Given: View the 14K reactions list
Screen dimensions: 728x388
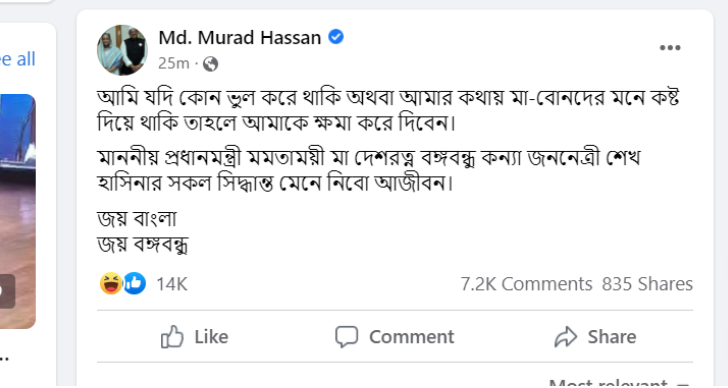Looking at the screenshot, I should (172, 284).
